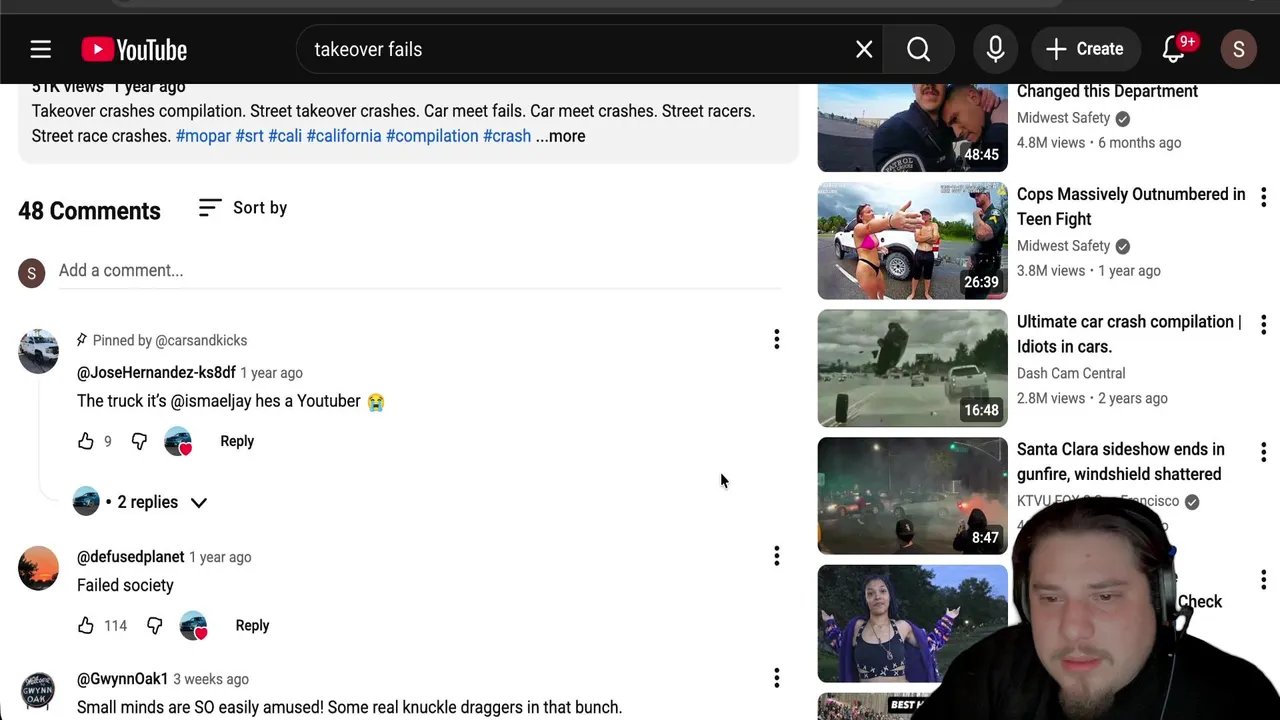Open the account avatar menu
The width and height of the screenshot is (1280, 720).
click(x=1238, y=49)
